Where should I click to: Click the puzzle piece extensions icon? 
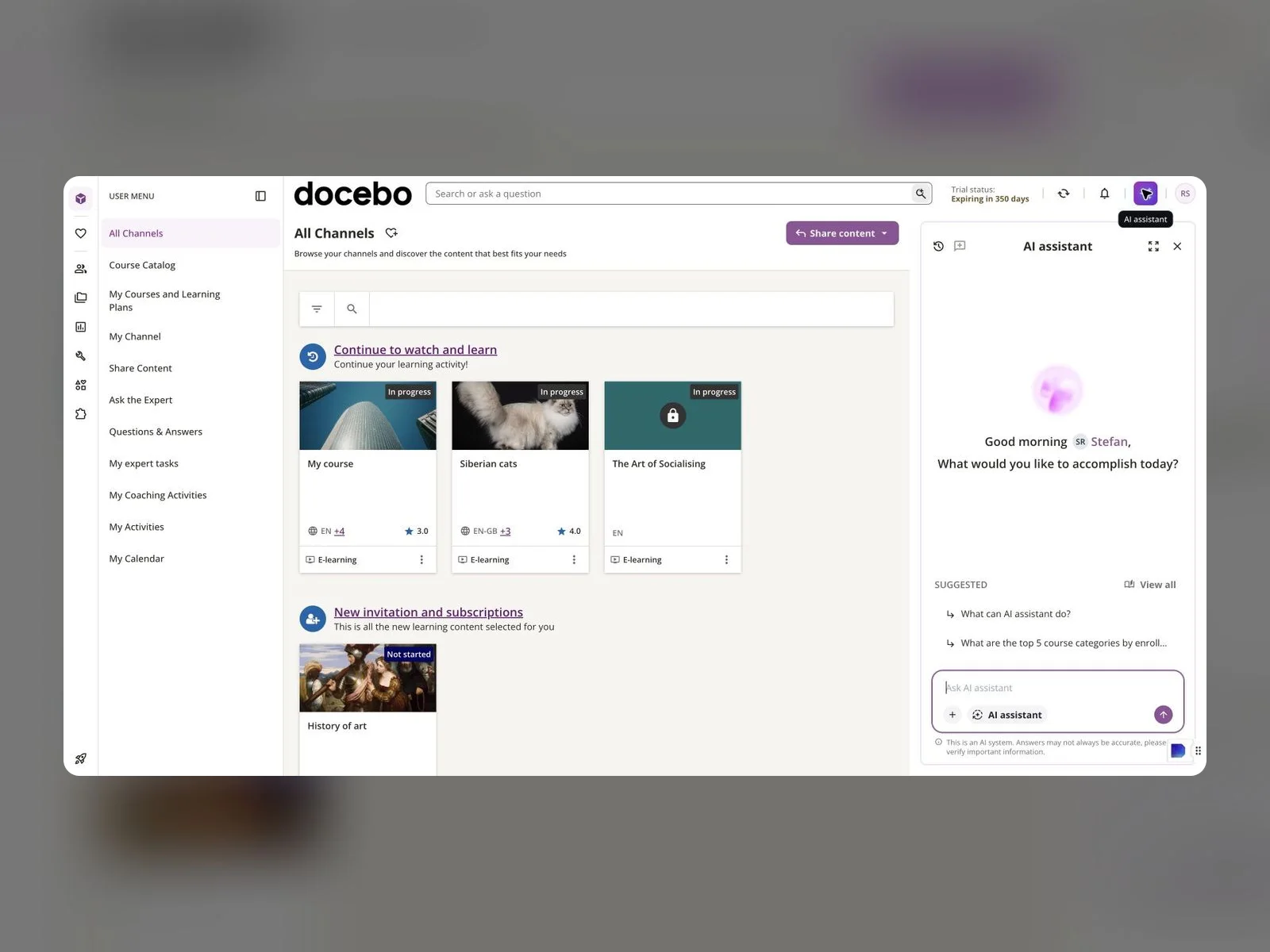(81, 414)
